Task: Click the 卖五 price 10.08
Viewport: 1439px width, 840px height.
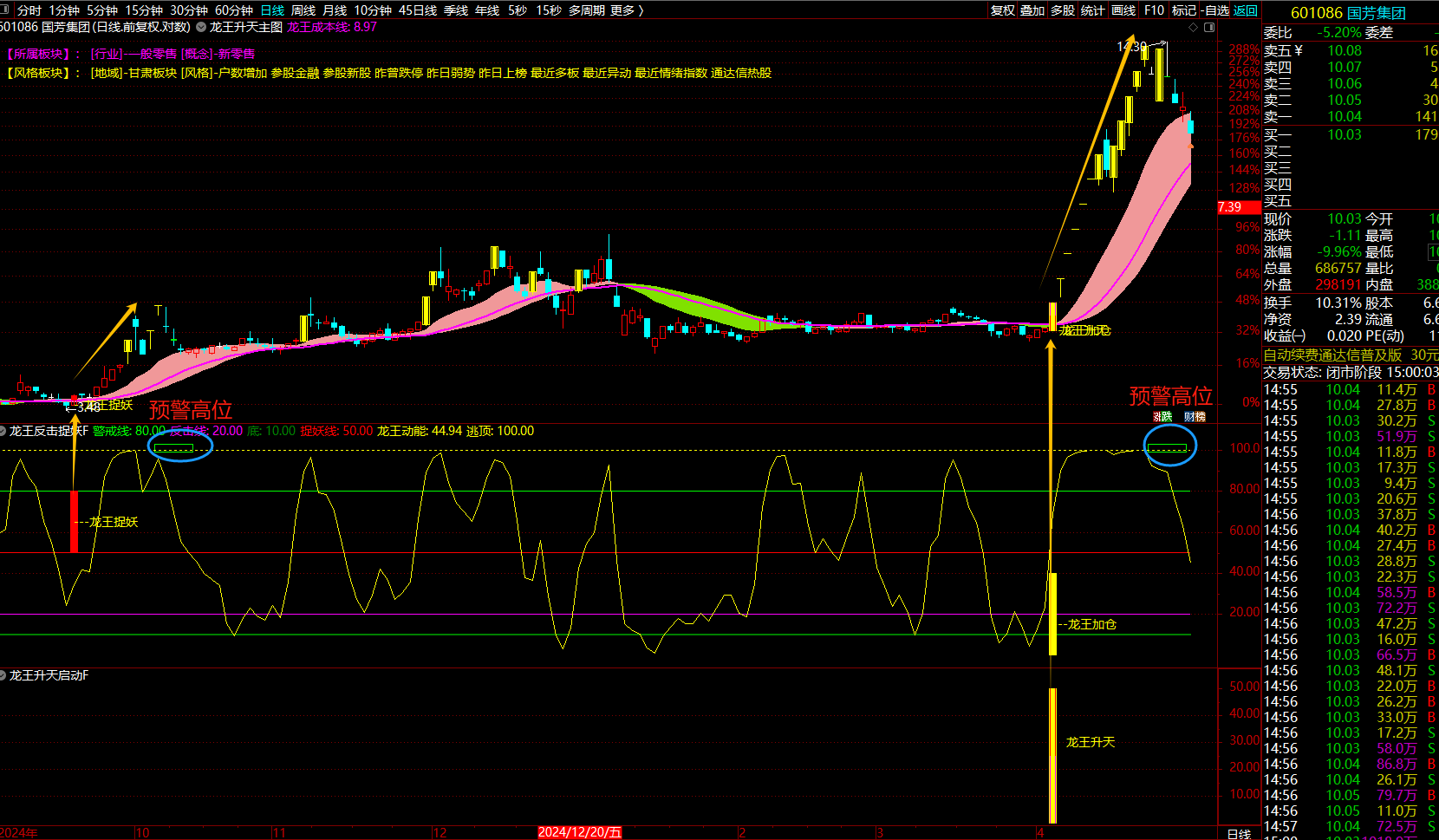Action: point(1345,51)
